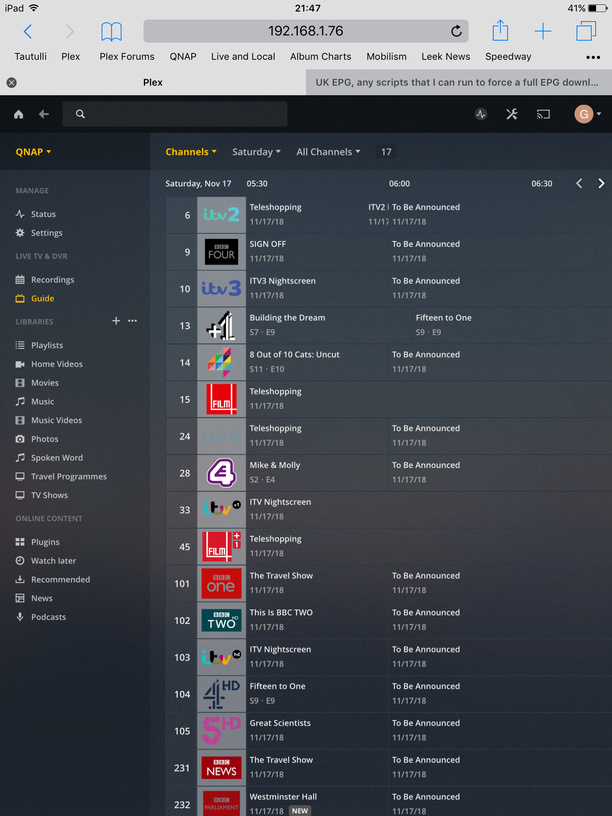The image size is (612, 816).
Task: Switch to UK EPG forum tab
Action: pyautogui.click(x=458, y=82)
